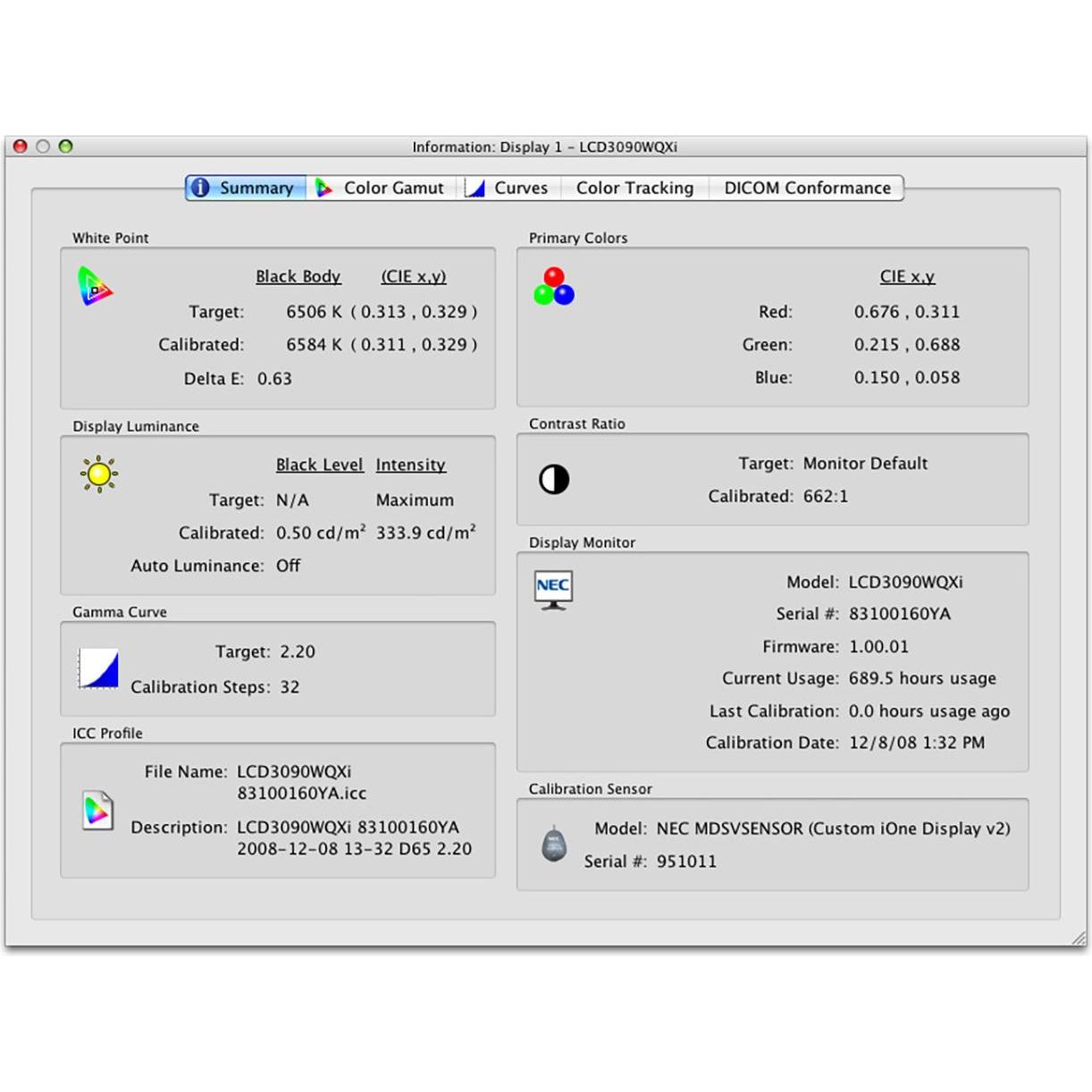
Task: Click the NEC monitor icon under Display Monitor
Action: coord(553,589)
